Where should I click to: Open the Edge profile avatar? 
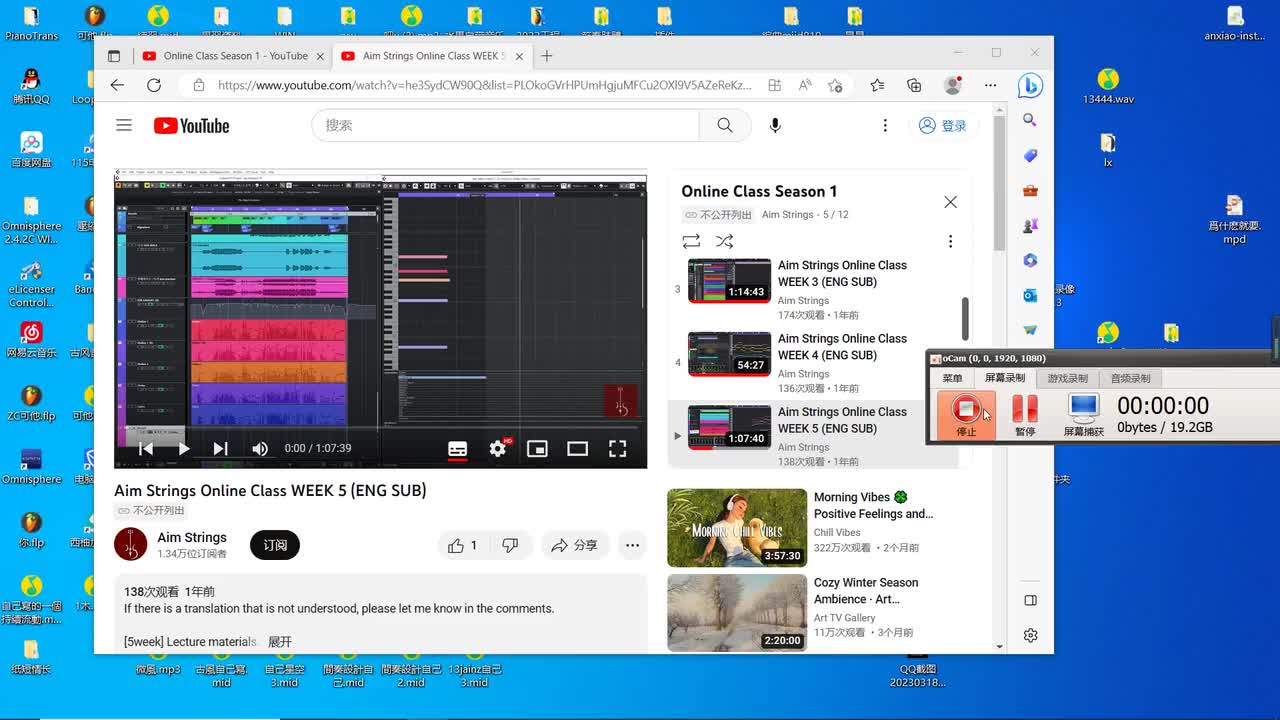(953, 85)
